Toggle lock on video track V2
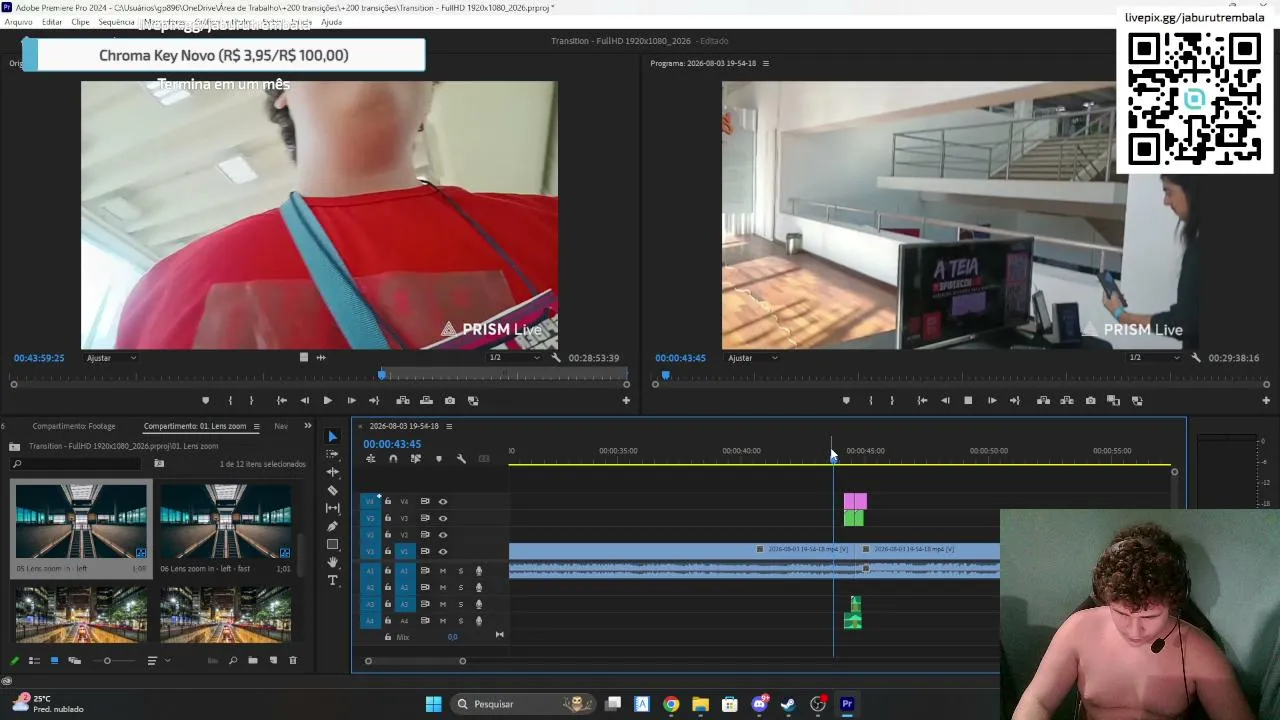Screen dimensions: 1280x720 tap(388, 535)
